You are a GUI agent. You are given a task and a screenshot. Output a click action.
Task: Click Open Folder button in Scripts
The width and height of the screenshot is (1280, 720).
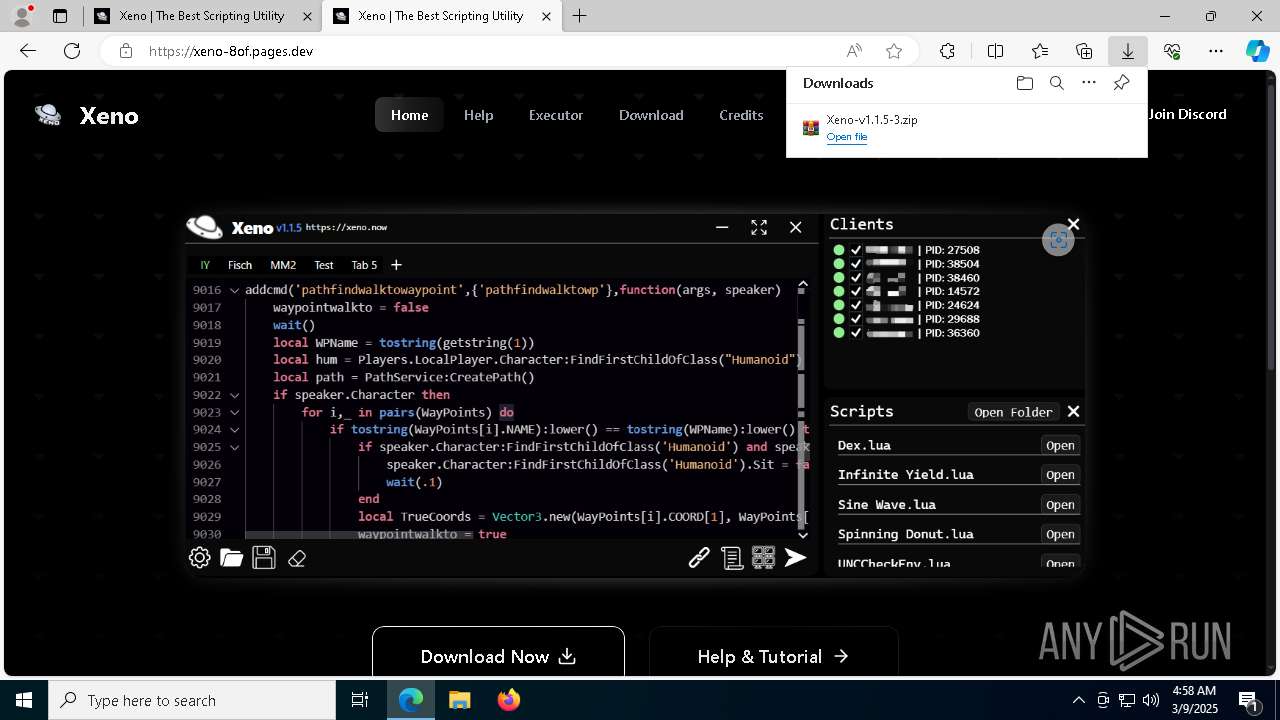(x=1013, y=412)
